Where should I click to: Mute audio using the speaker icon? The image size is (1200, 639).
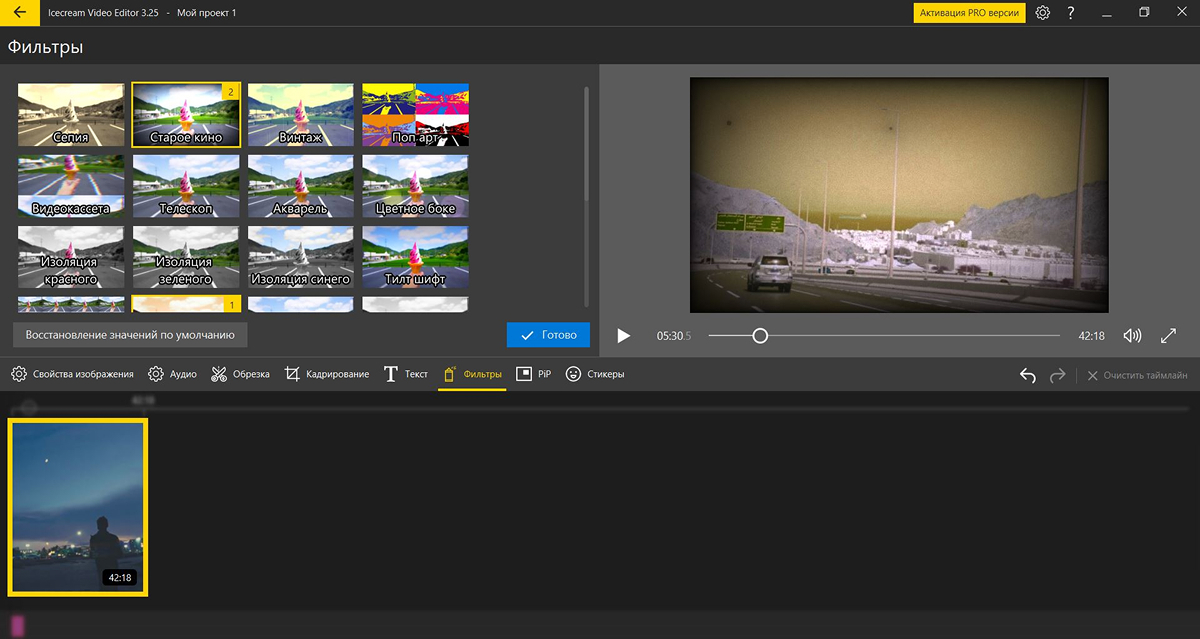click(x=1133, y=336)
